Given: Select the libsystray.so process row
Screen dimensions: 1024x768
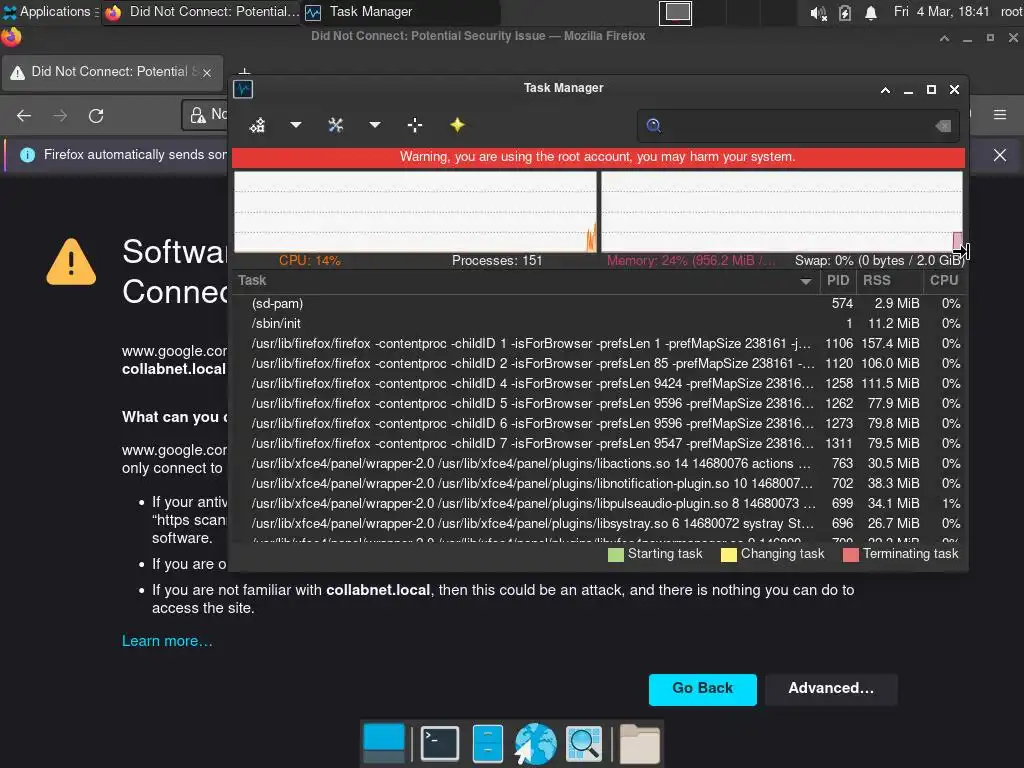Looking at the screenshot, I should coord(599,524).
